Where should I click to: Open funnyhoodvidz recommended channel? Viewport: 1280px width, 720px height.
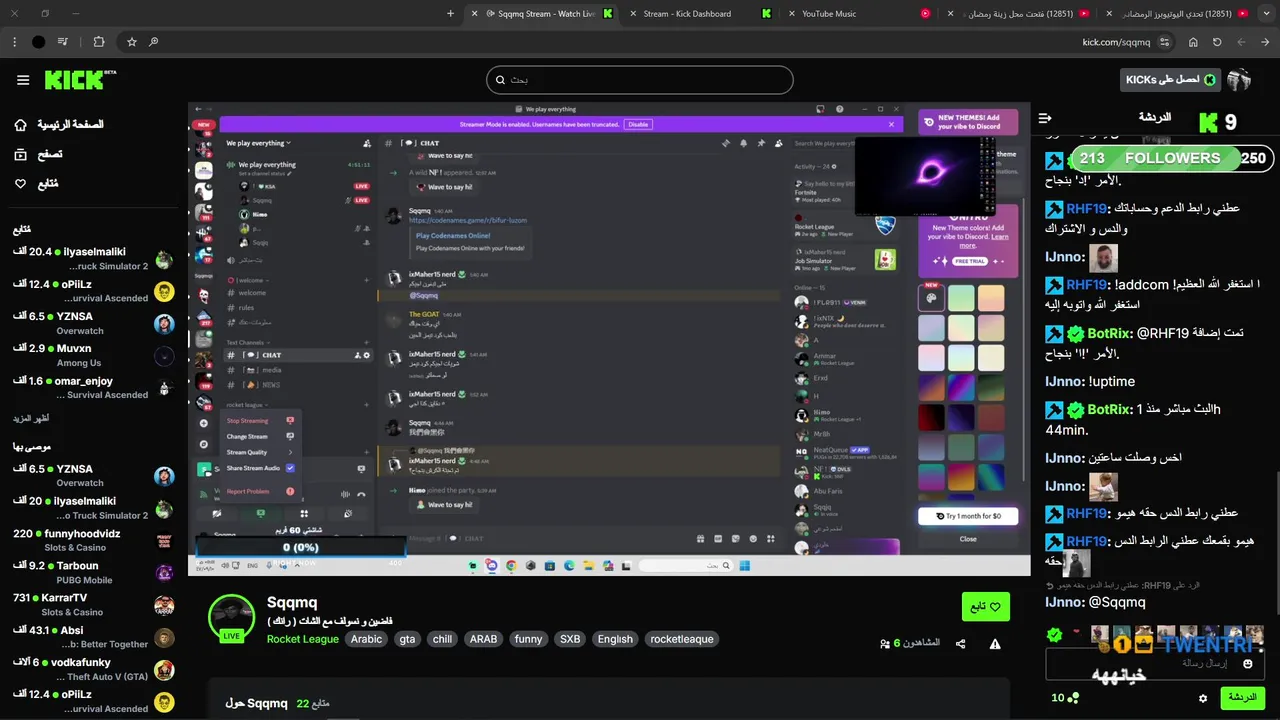pyautogui.click(x=93, y=541)
